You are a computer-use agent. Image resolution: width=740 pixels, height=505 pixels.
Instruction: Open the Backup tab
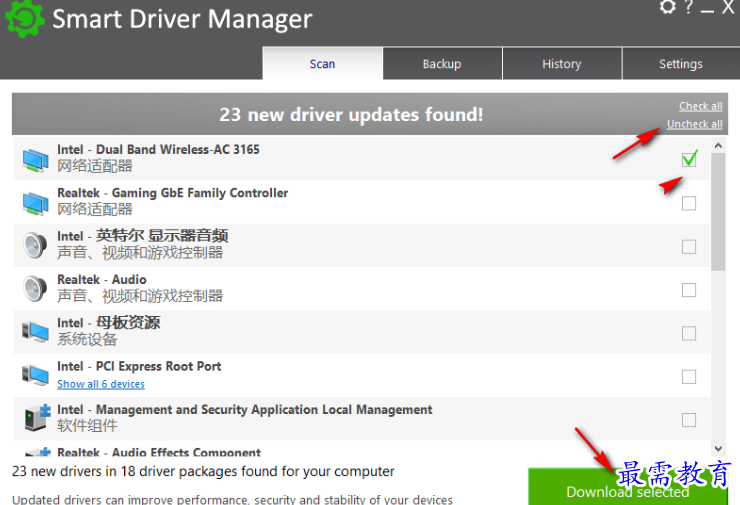click(x=442, y=64)
